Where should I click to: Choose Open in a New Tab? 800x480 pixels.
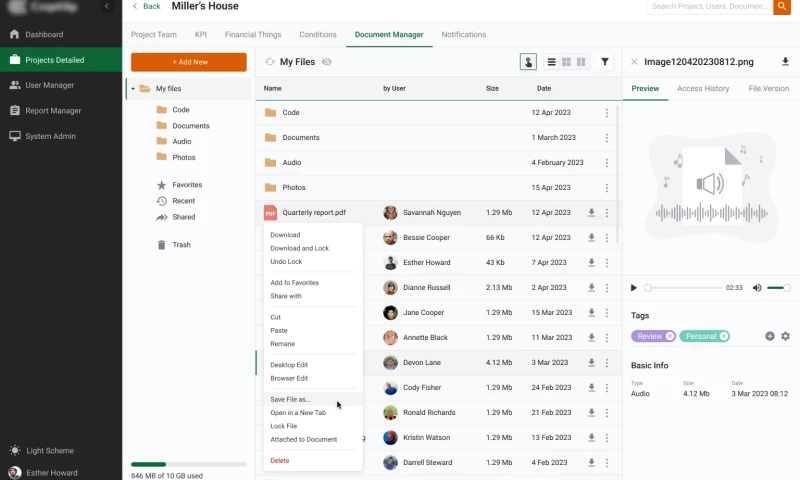298,413
